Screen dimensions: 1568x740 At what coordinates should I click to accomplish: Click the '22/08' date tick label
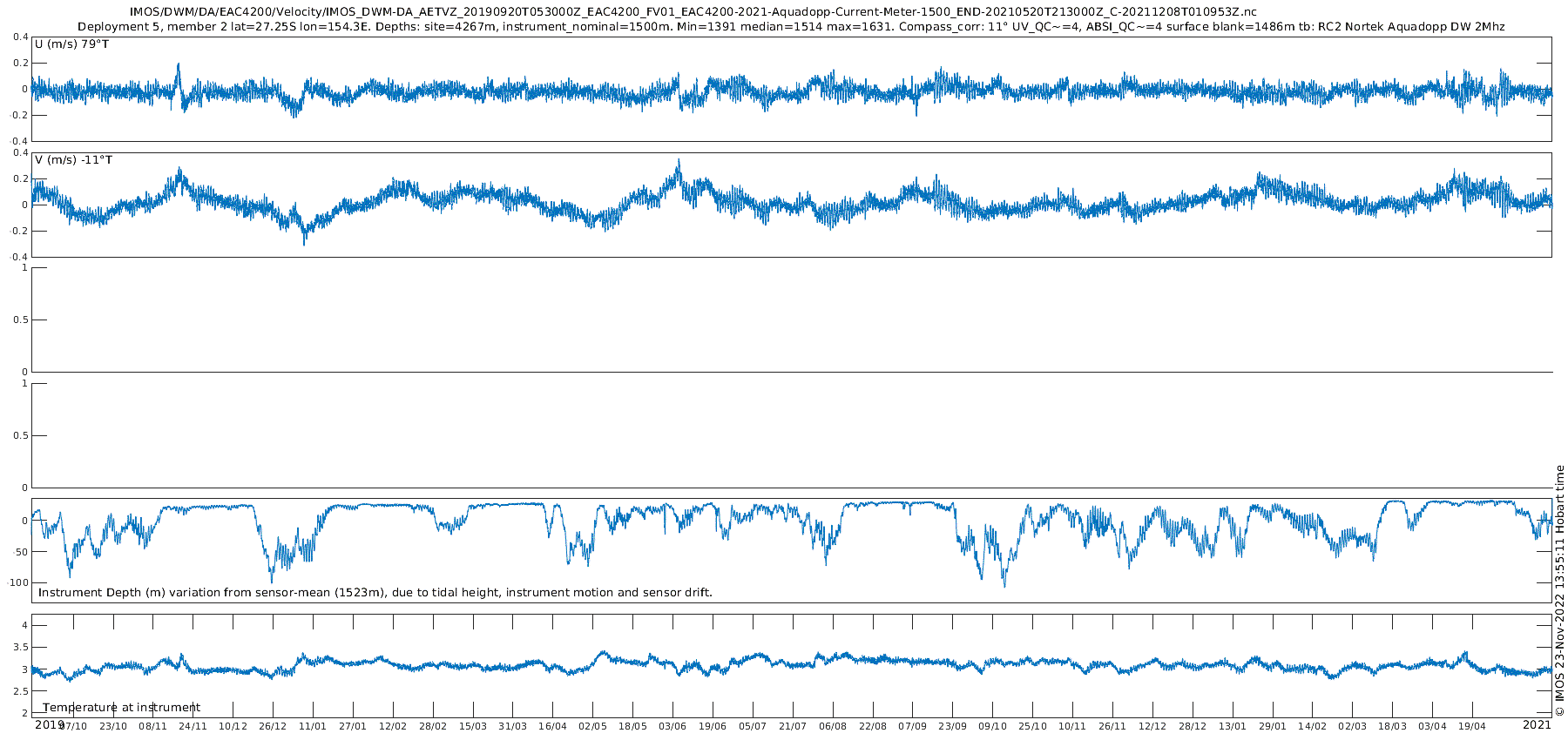873,726
